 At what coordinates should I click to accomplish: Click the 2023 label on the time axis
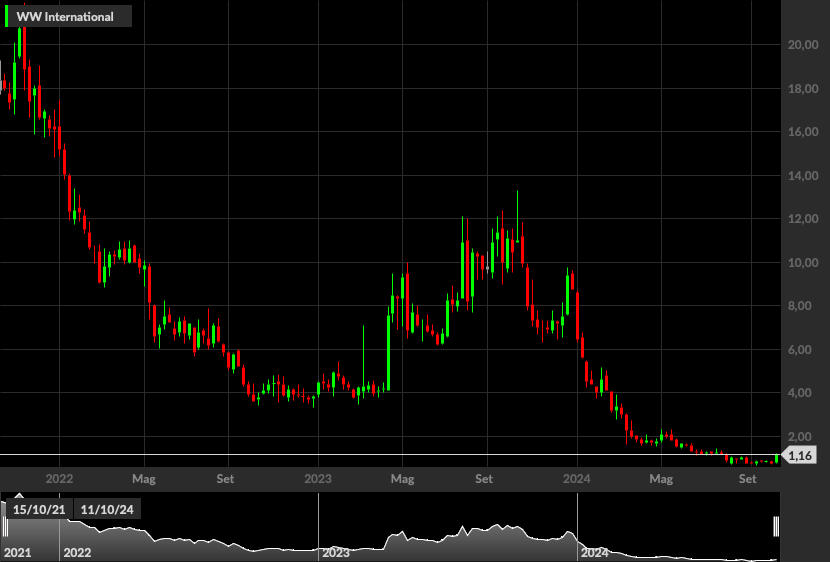click(x=318, y=479)
